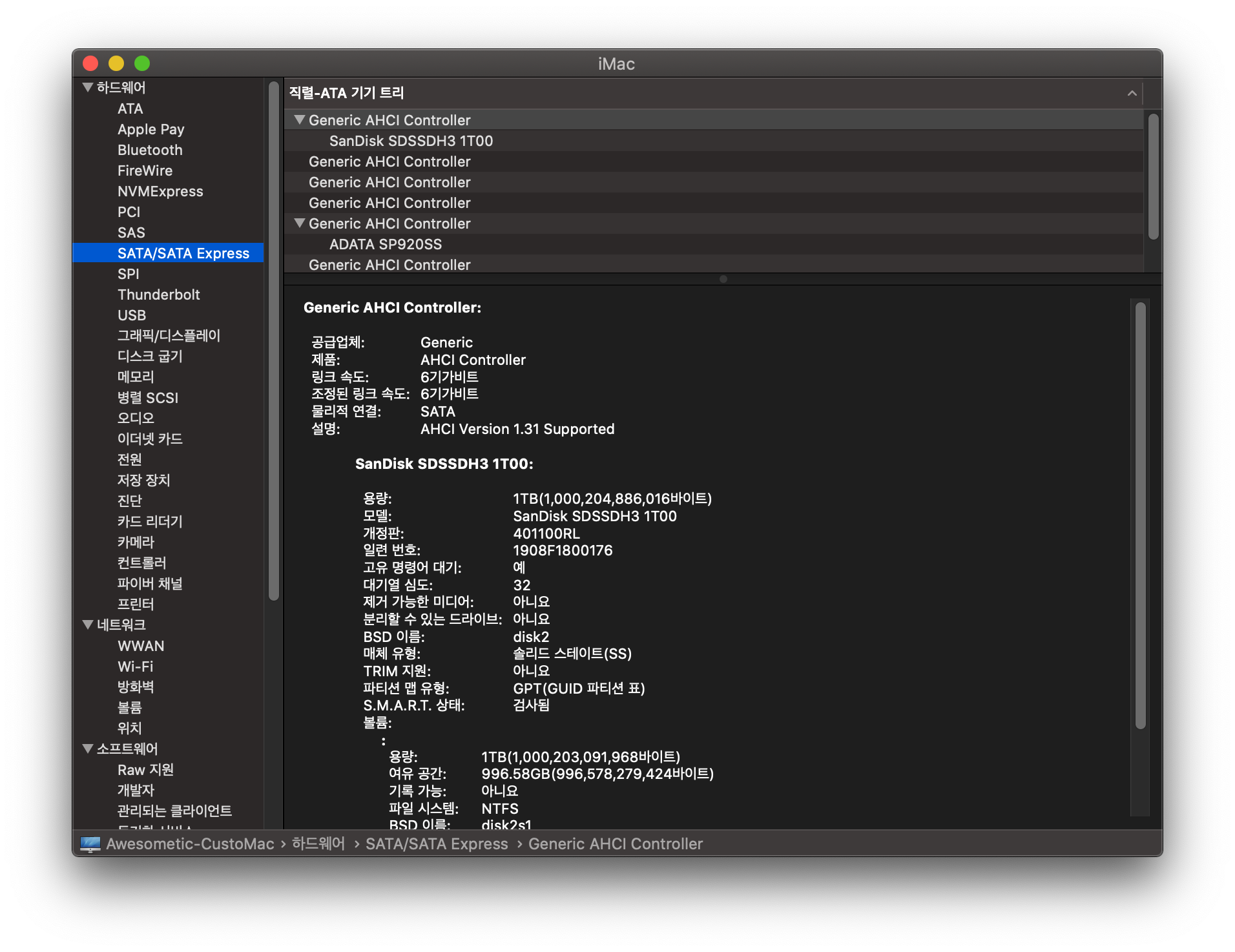Click the disk2 BSD name value
Screen dimensions: 1235x952
[531, 637]
